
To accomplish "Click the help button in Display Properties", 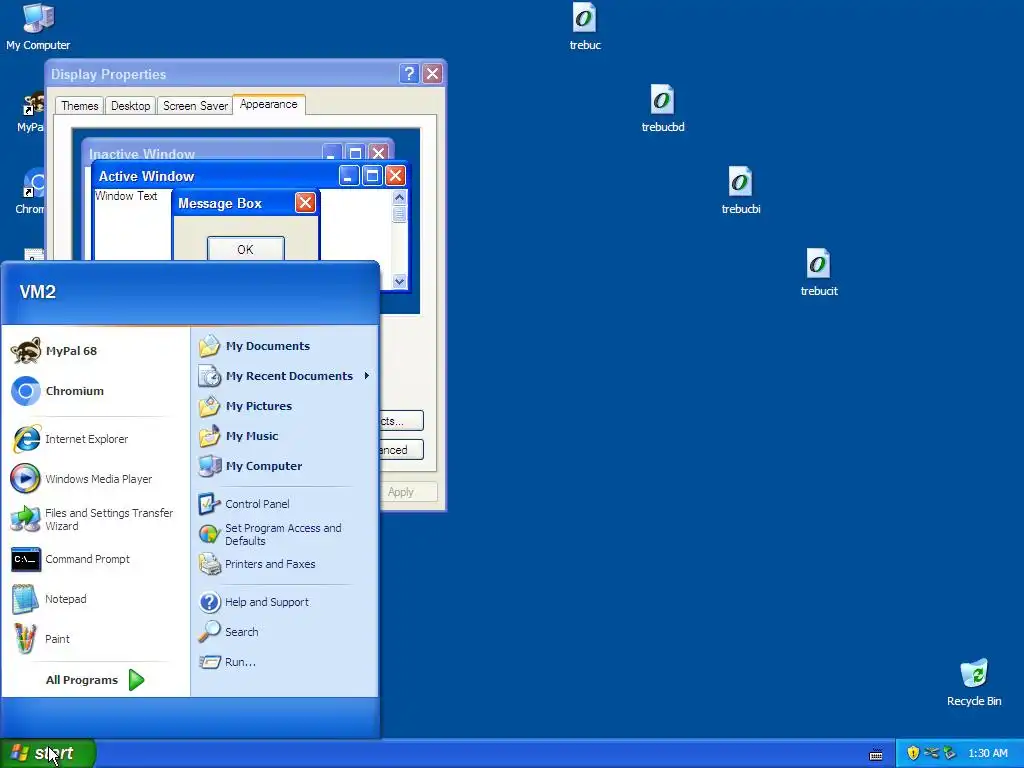I will pos(409,73).
